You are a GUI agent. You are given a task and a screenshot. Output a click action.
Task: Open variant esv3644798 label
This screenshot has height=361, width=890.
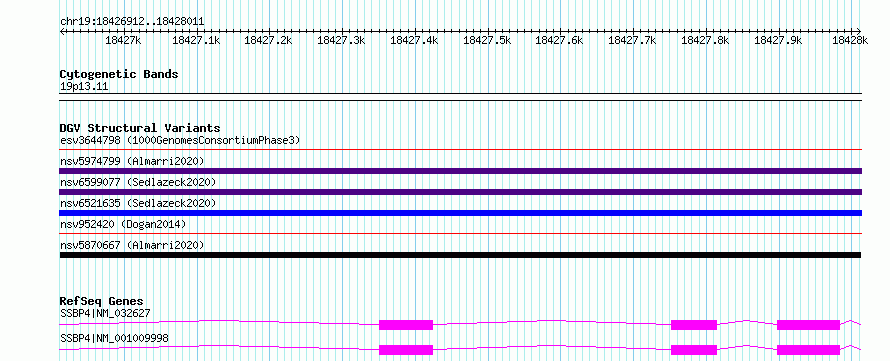point(180,140)
